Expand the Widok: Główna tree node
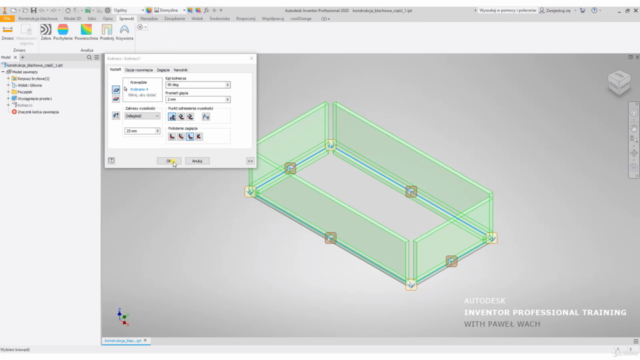640x360 pixels. (x=8, y=85)
